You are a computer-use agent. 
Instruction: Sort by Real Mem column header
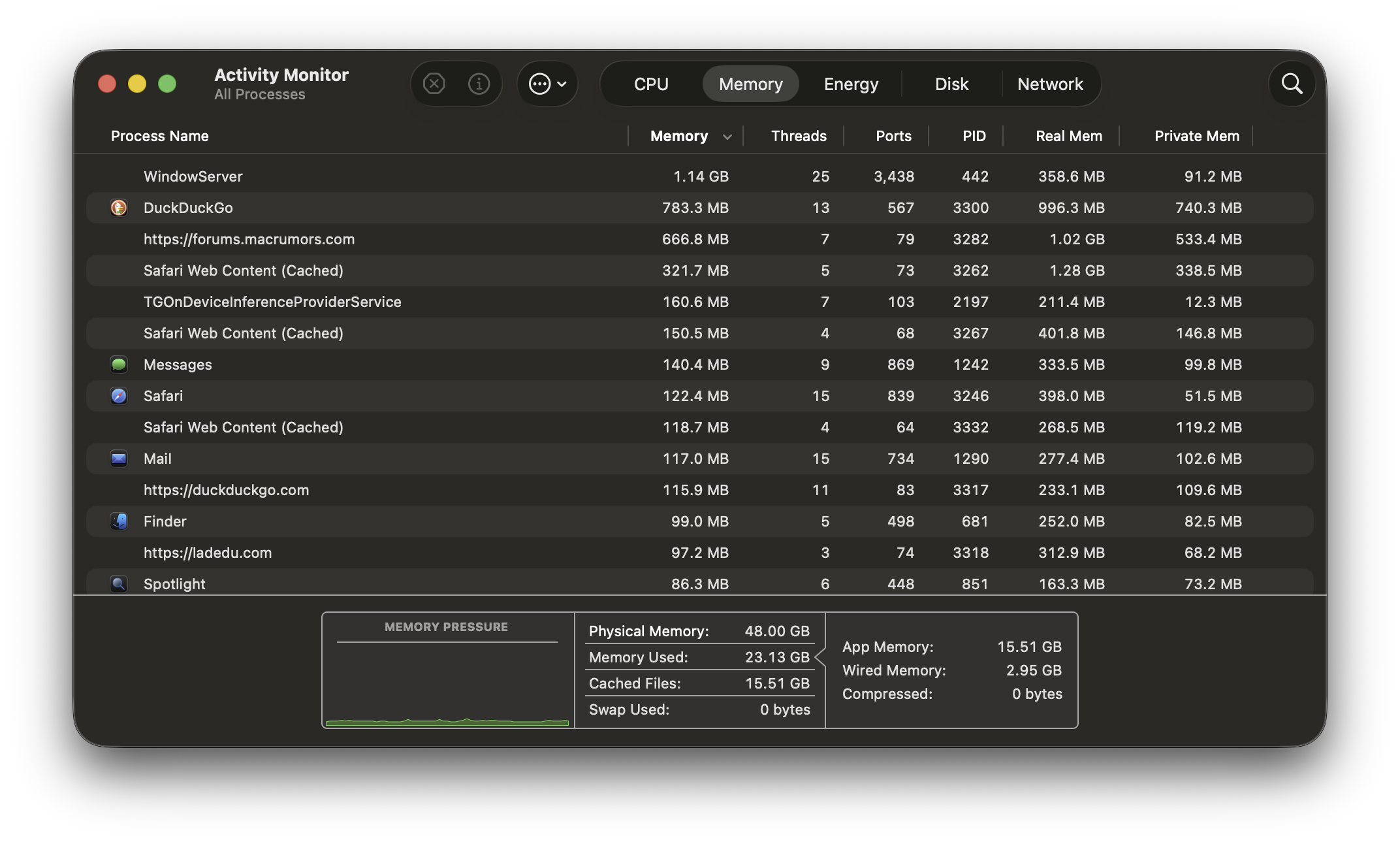tap(1069, 136)
